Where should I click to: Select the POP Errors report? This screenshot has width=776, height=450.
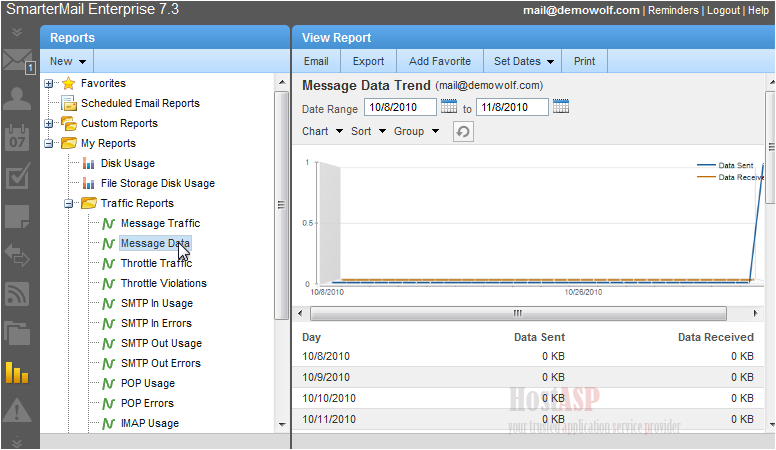tap(147, 403)
